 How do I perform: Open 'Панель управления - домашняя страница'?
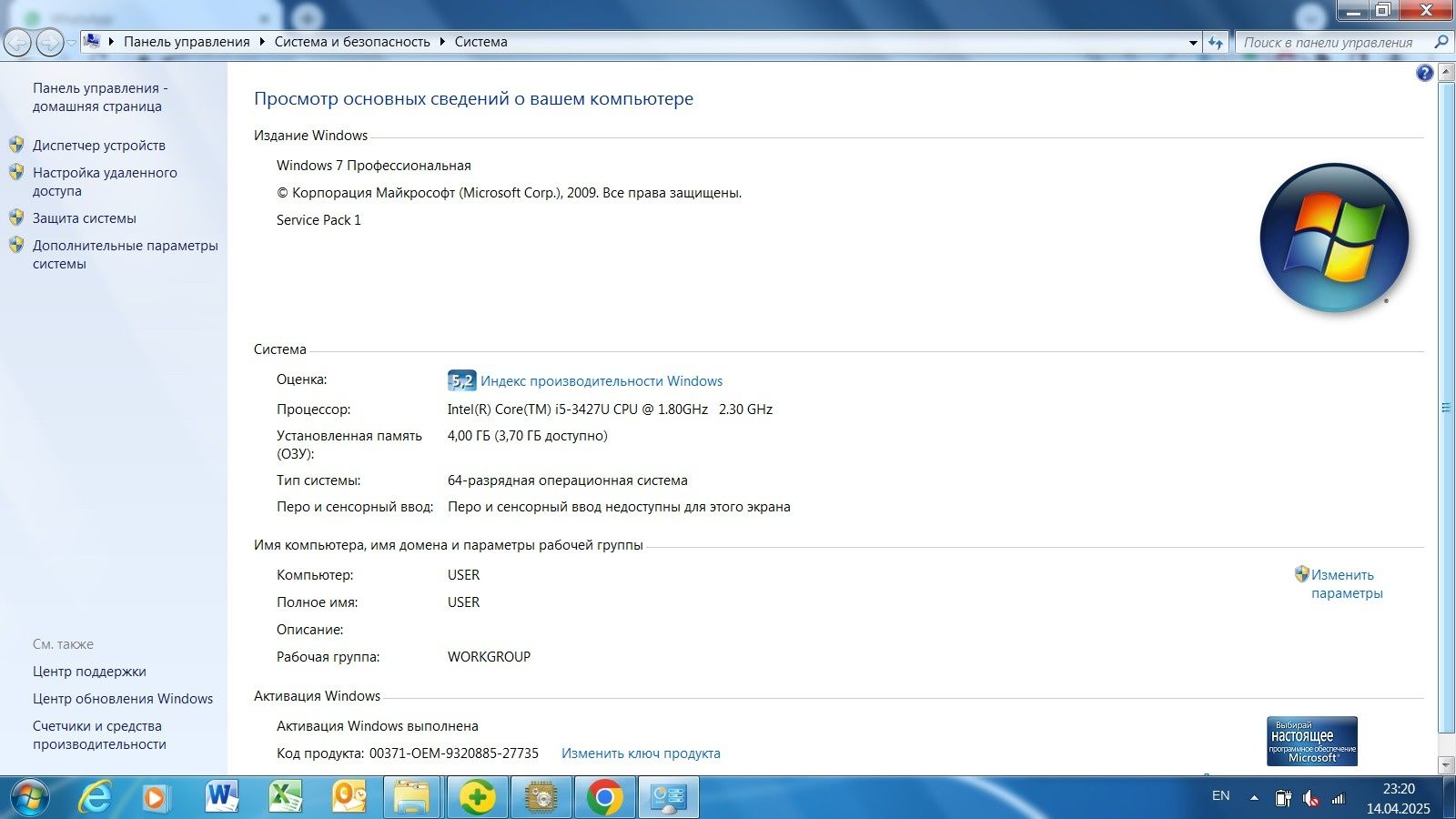100,97
